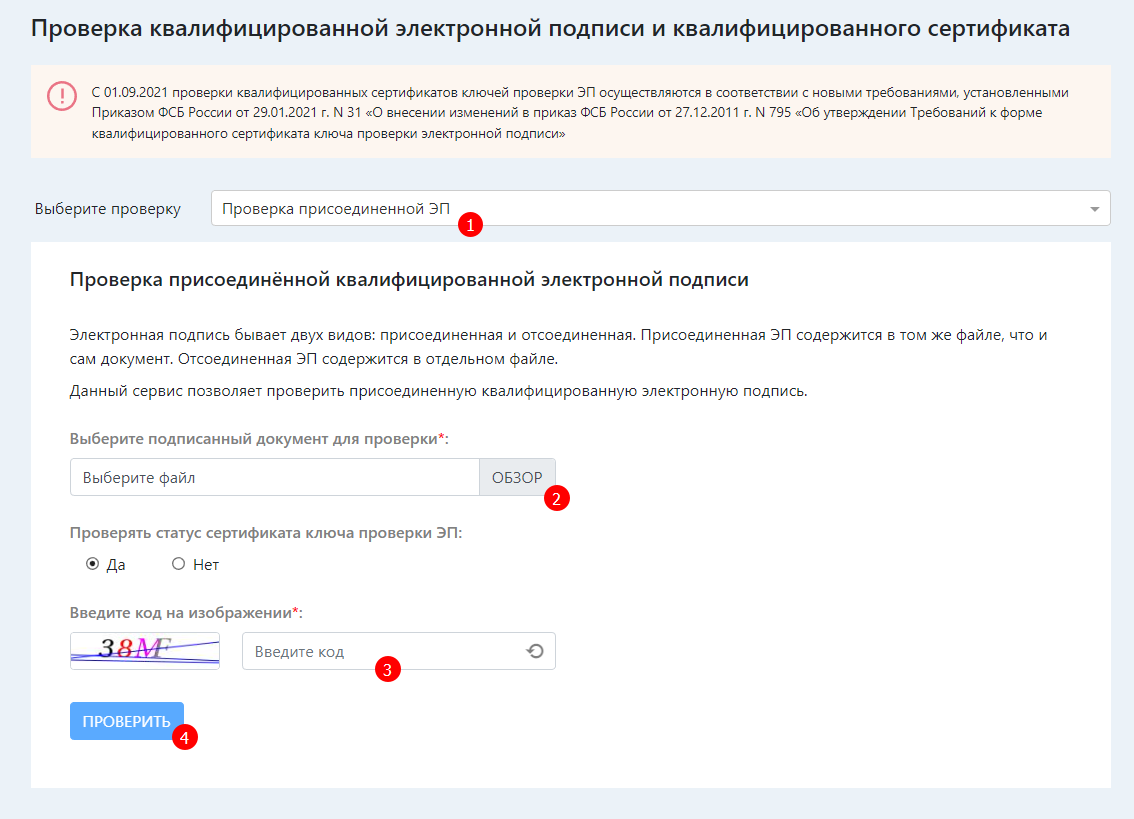Click label "Проверять статус сертификата ключа проверки ЭП"
The width and height of the screenshot is (1134, 819).
(266, 532)
